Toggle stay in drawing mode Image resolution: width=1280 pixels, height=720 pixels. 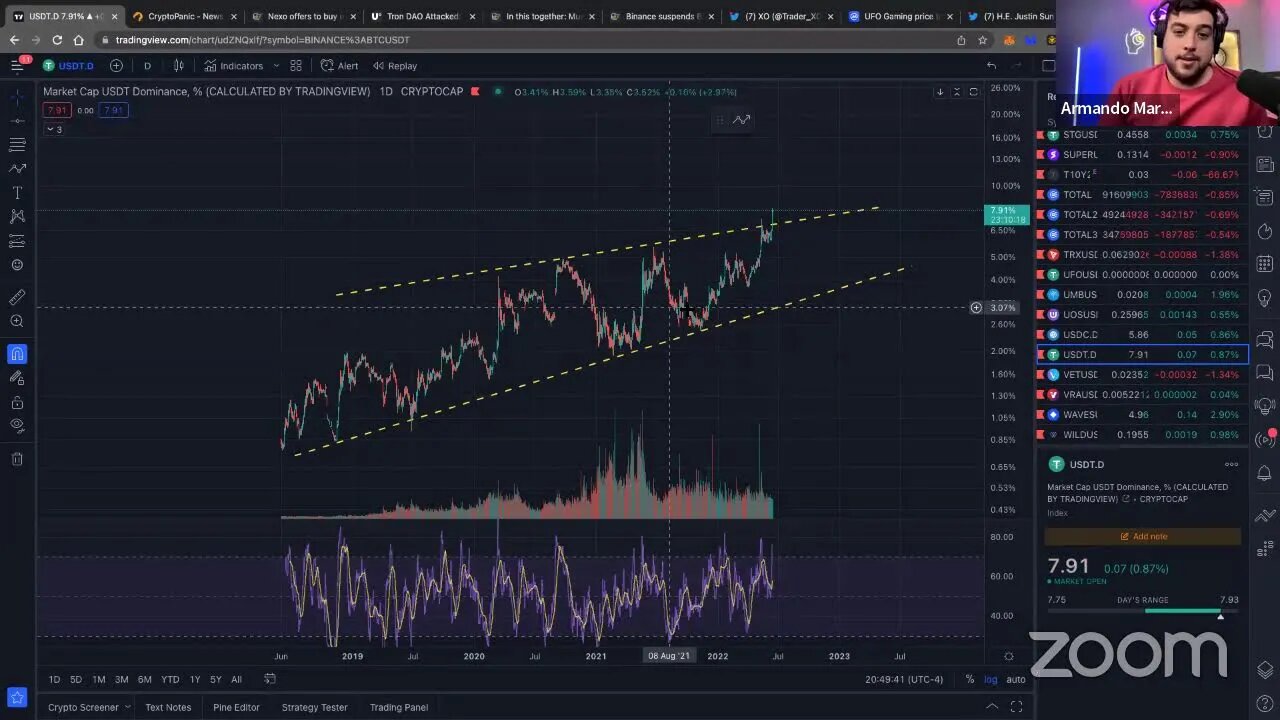17,378
